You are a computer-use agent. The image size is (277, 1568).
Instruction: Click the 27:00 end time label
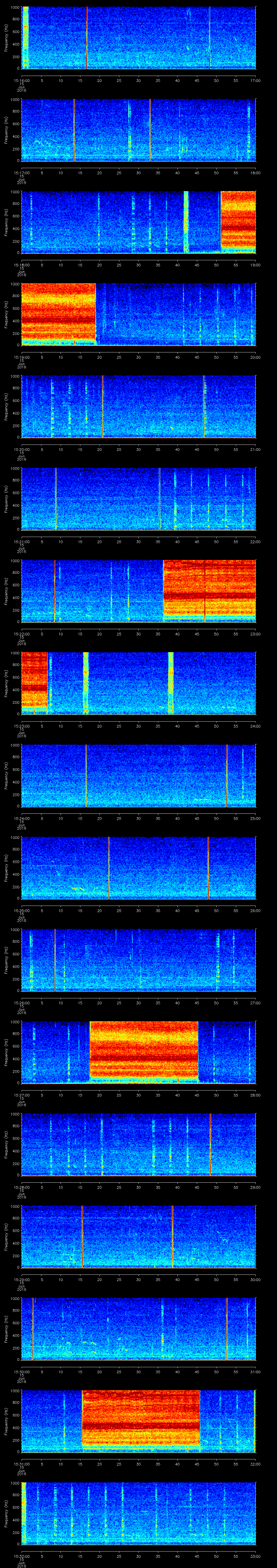tap(256, 1003)
